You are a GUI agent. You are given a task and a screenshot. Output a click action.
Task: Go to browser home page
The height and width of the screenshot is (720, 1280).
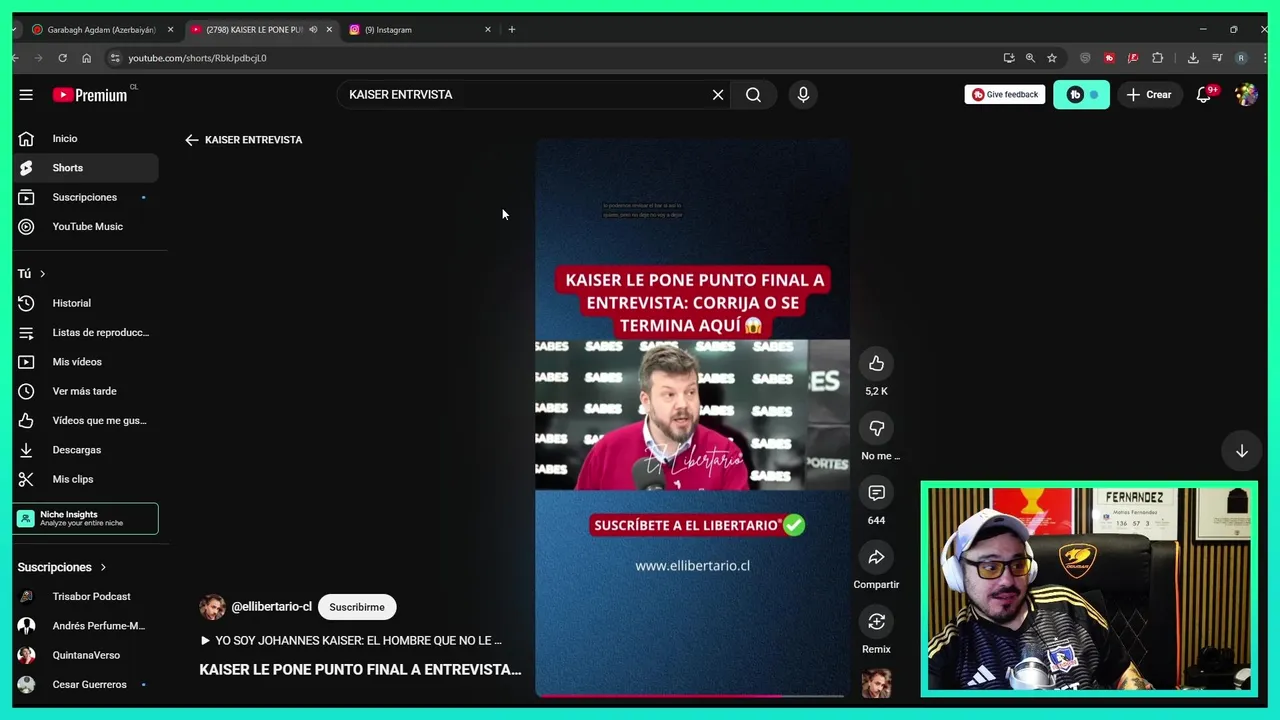(x=86, y=58)
